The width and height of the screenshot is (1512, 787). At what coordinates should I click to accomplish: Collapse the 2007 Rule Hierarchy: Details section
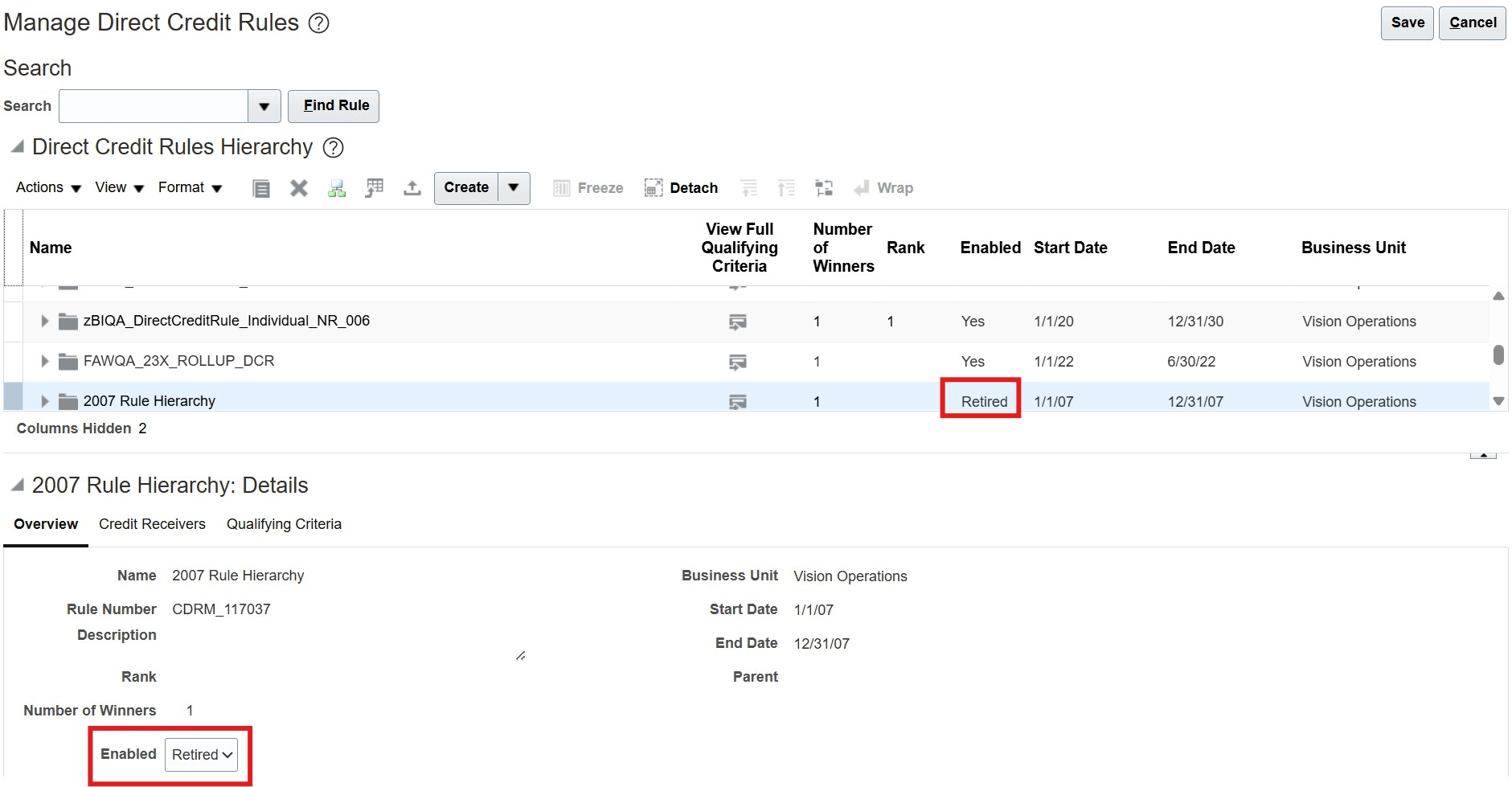coord(17,485)
